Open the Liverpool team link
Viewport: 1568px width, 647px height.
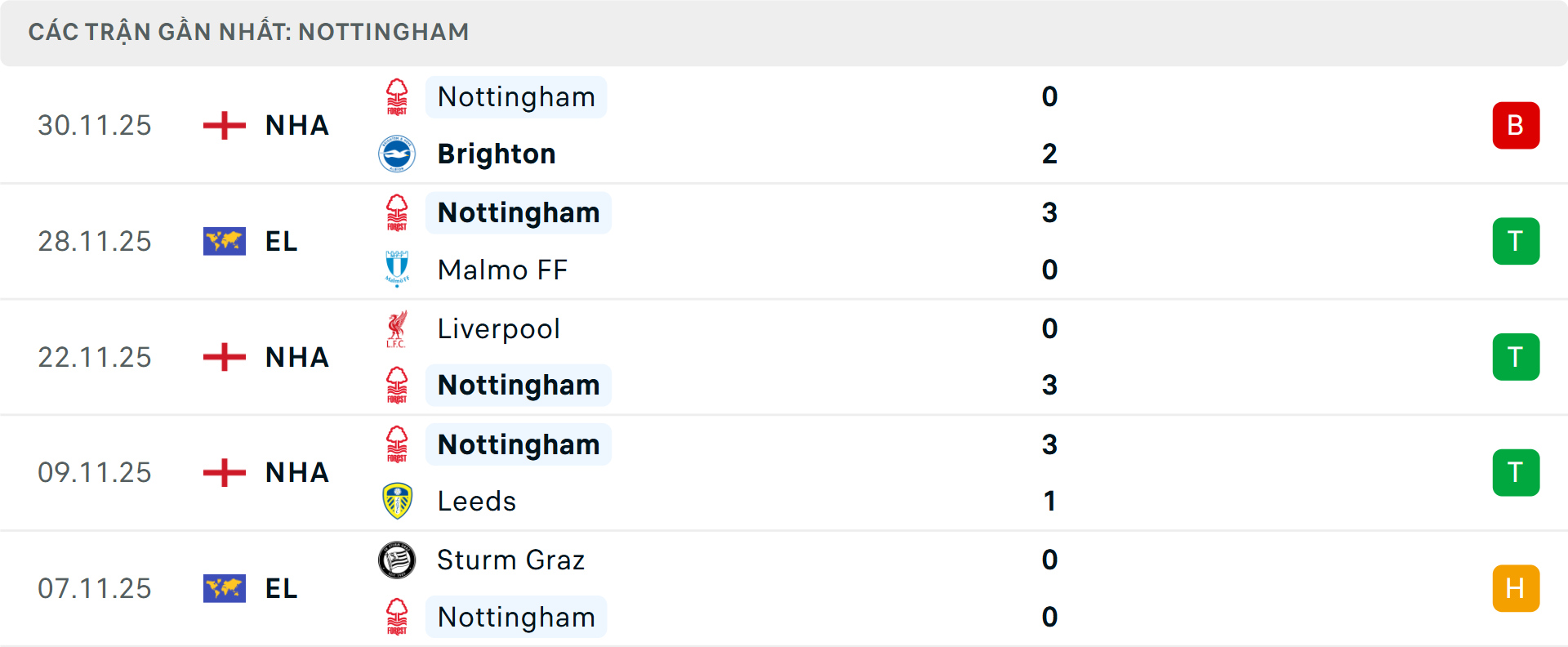pos(498,328)
